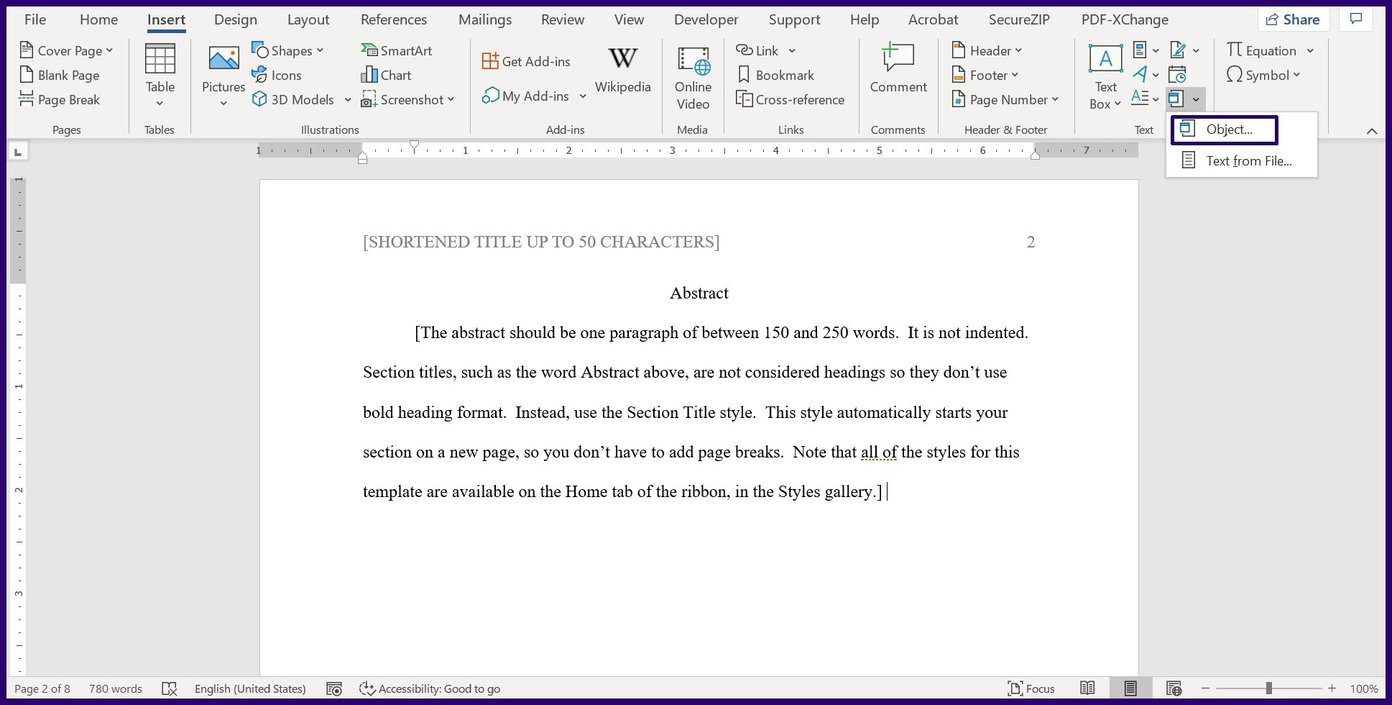Collapse the ribbon with the chevron
The height and width of the screenshot is (705, 1392).
click(x=1371, y=130)
